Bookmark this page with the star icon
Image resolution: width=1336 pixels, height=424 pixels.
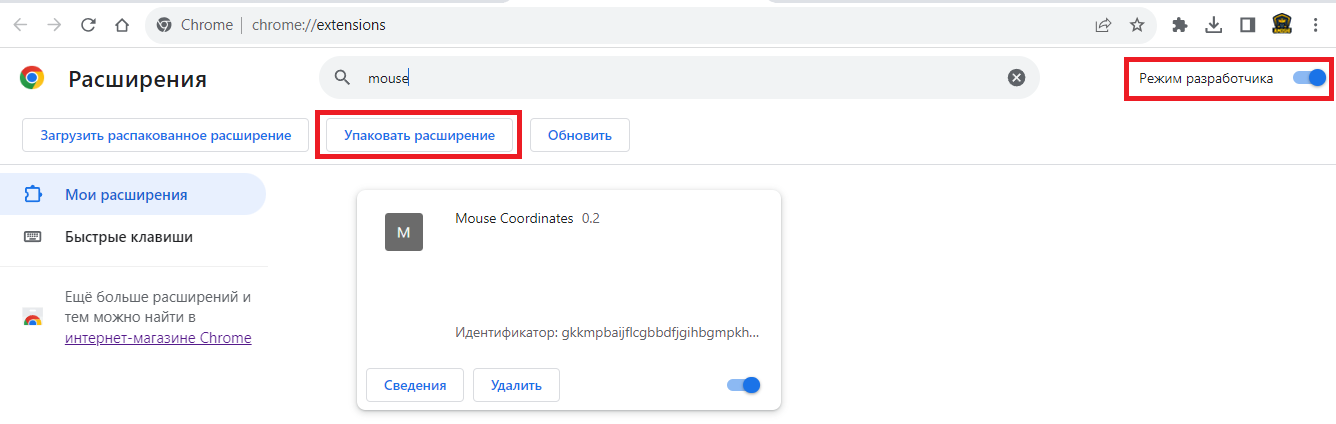(x=1137, y=25)
